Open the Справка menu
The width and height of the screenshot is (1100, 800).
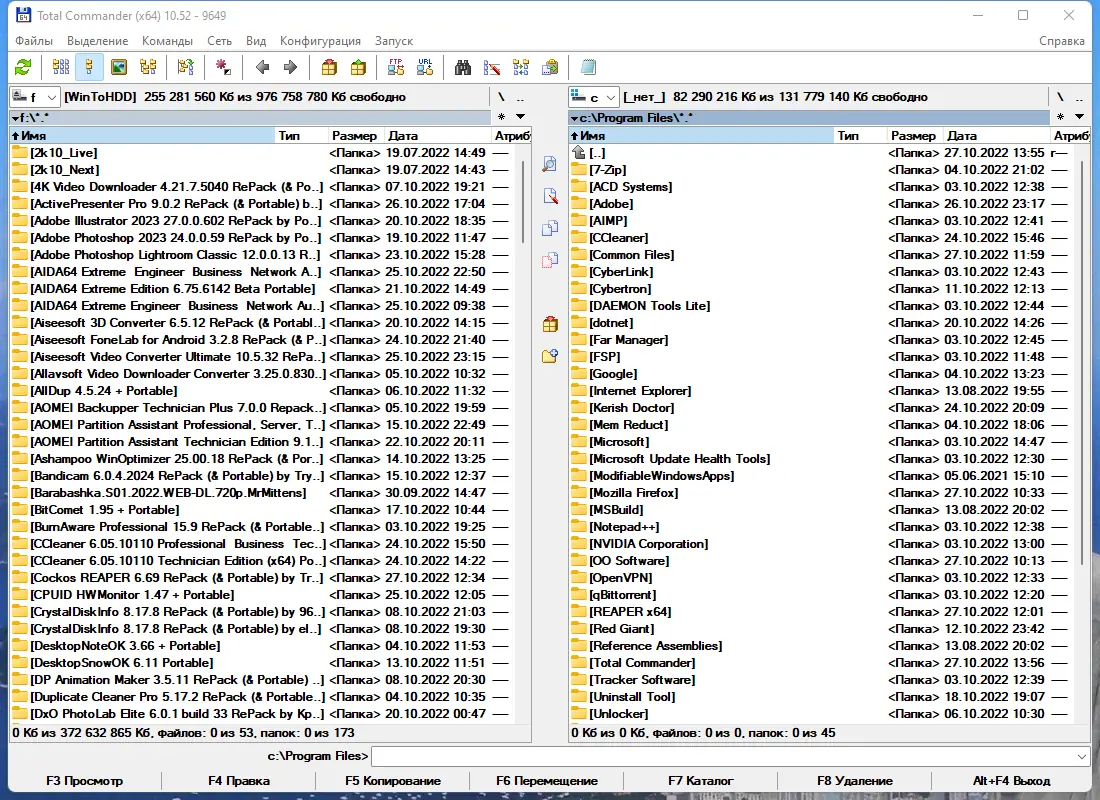tap(1063, 41)
